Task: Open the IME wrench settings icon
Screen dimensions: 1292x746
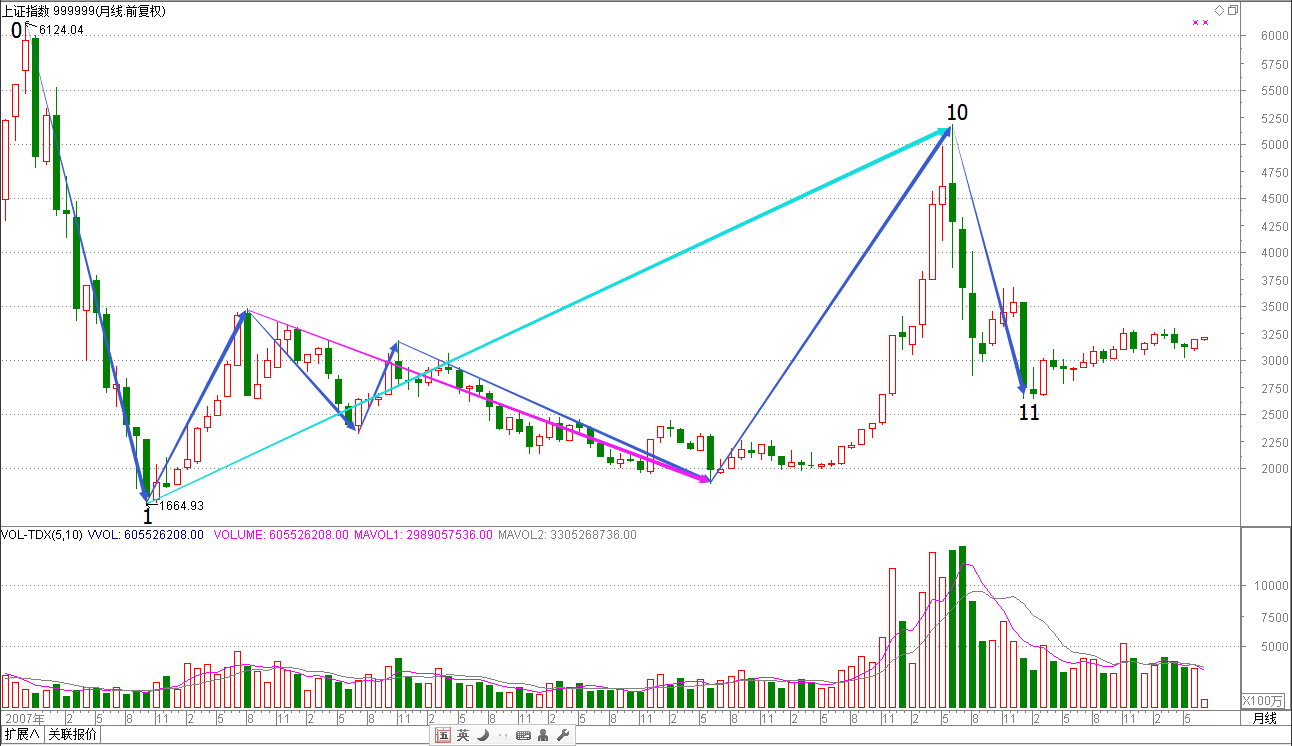Action: point(562,735)
